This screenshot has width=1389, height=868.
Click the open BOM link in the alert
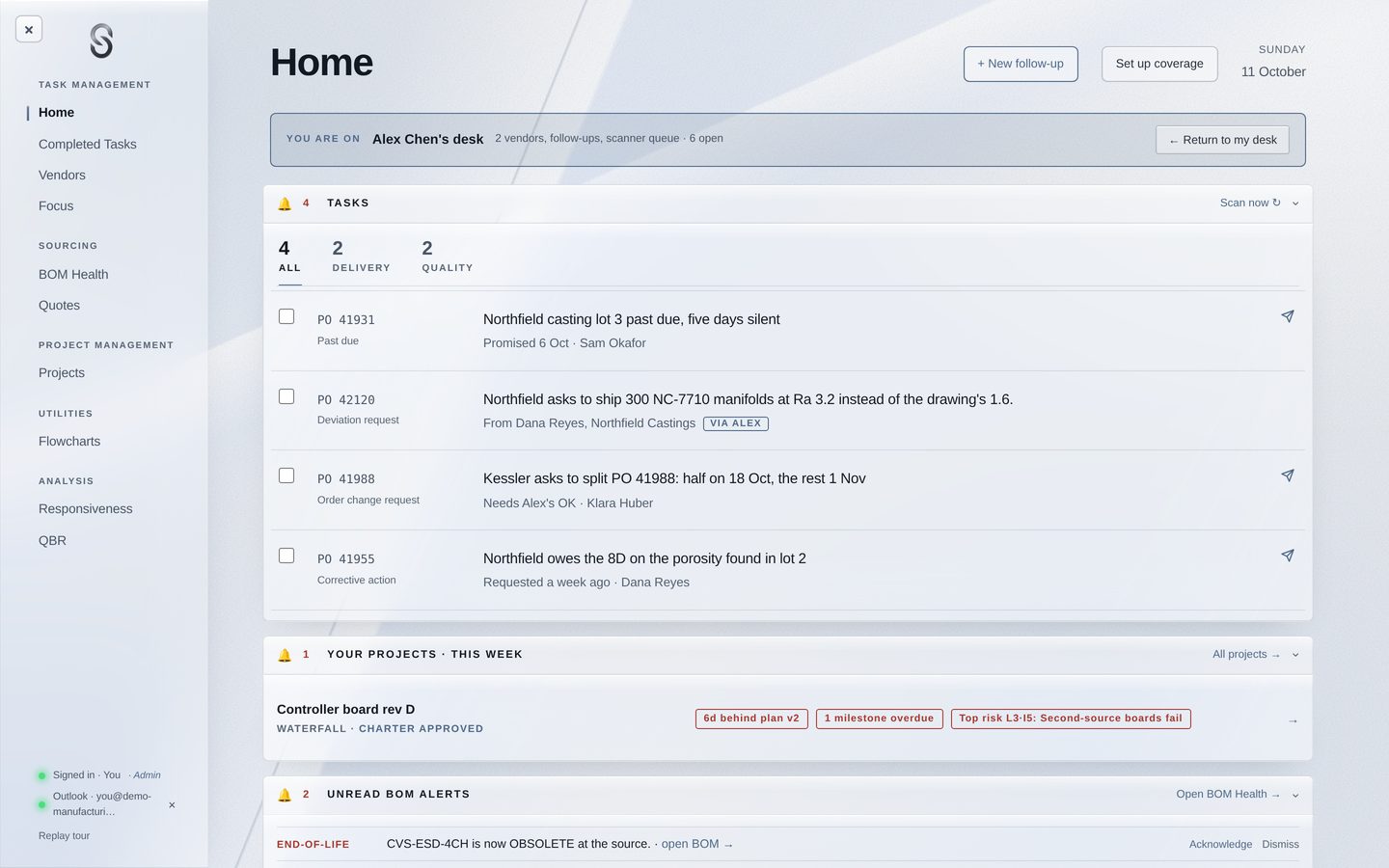[697, 844]
